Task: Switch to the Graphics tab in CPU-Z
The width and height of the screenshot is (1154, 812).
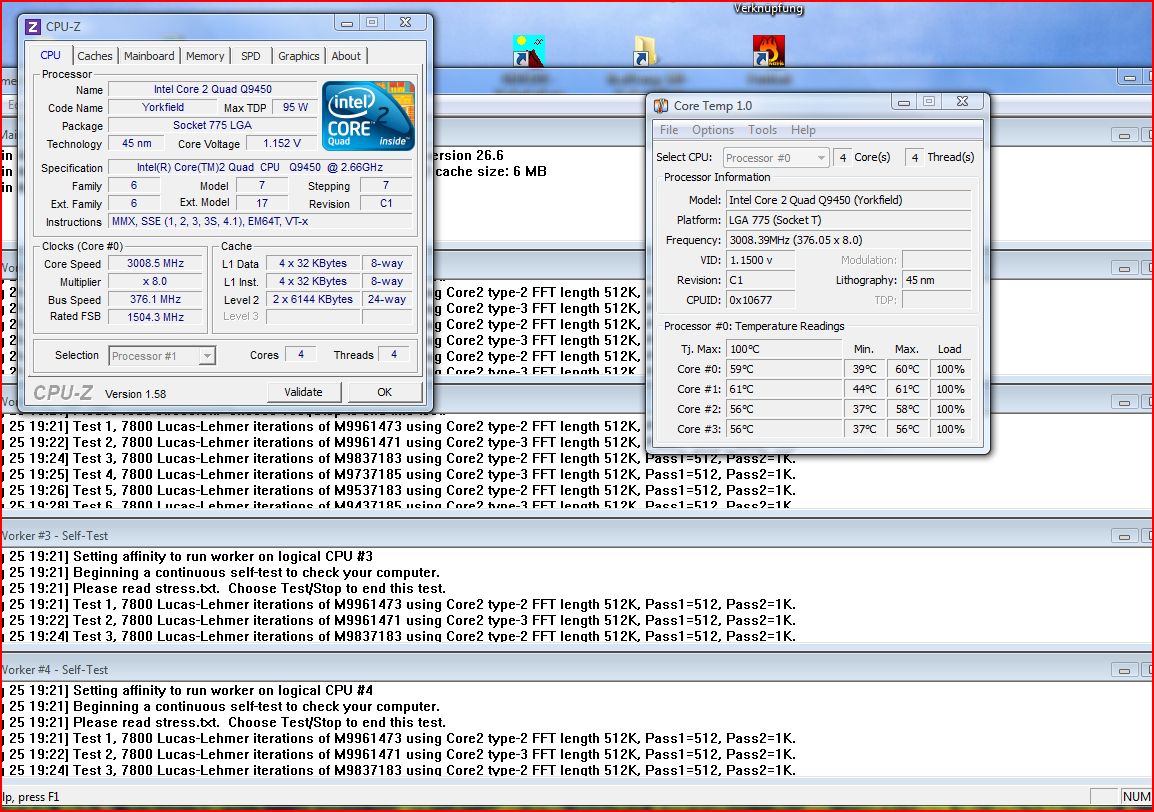Action: click(x=299, y=56)
